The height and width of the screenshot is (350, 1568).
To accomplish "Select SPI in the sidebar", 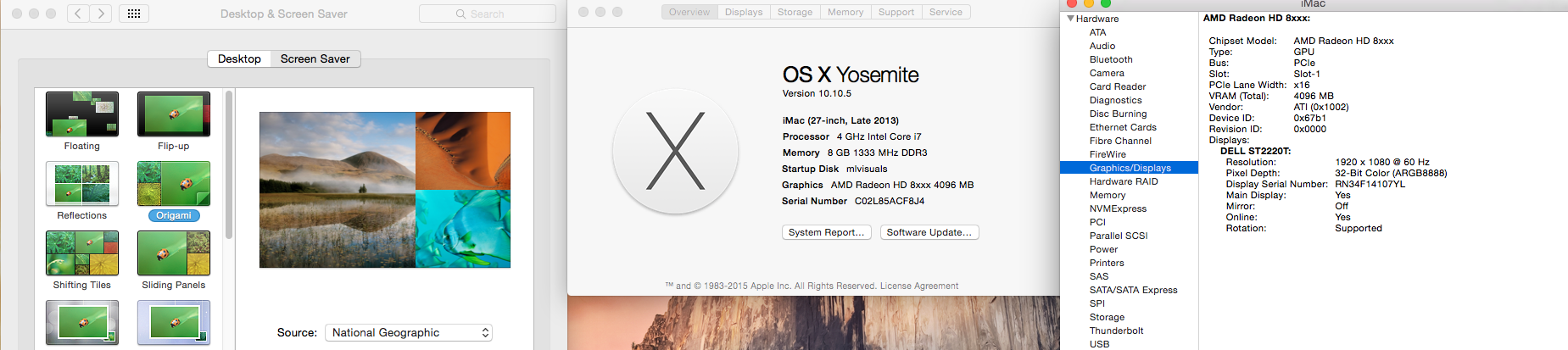I will (1097, 303).
